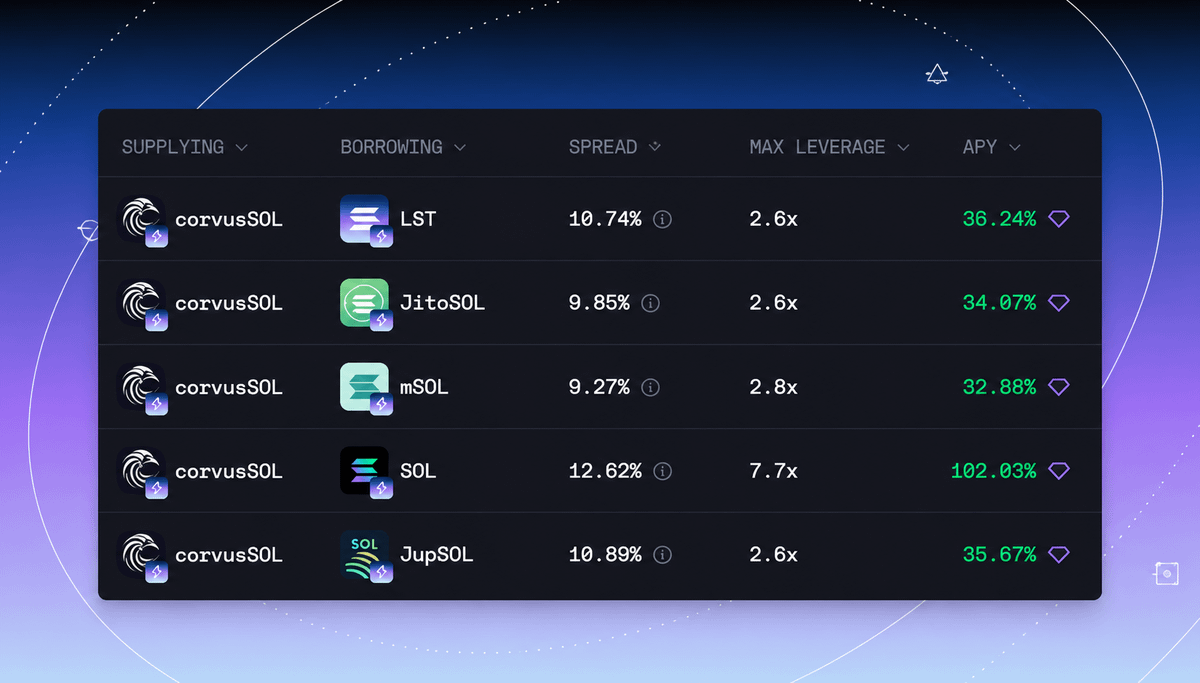Select the JitoSOL borrowing label
The width and height of the screenshot is (1200, 683).
pyautogui.click(x=442, y=303)
